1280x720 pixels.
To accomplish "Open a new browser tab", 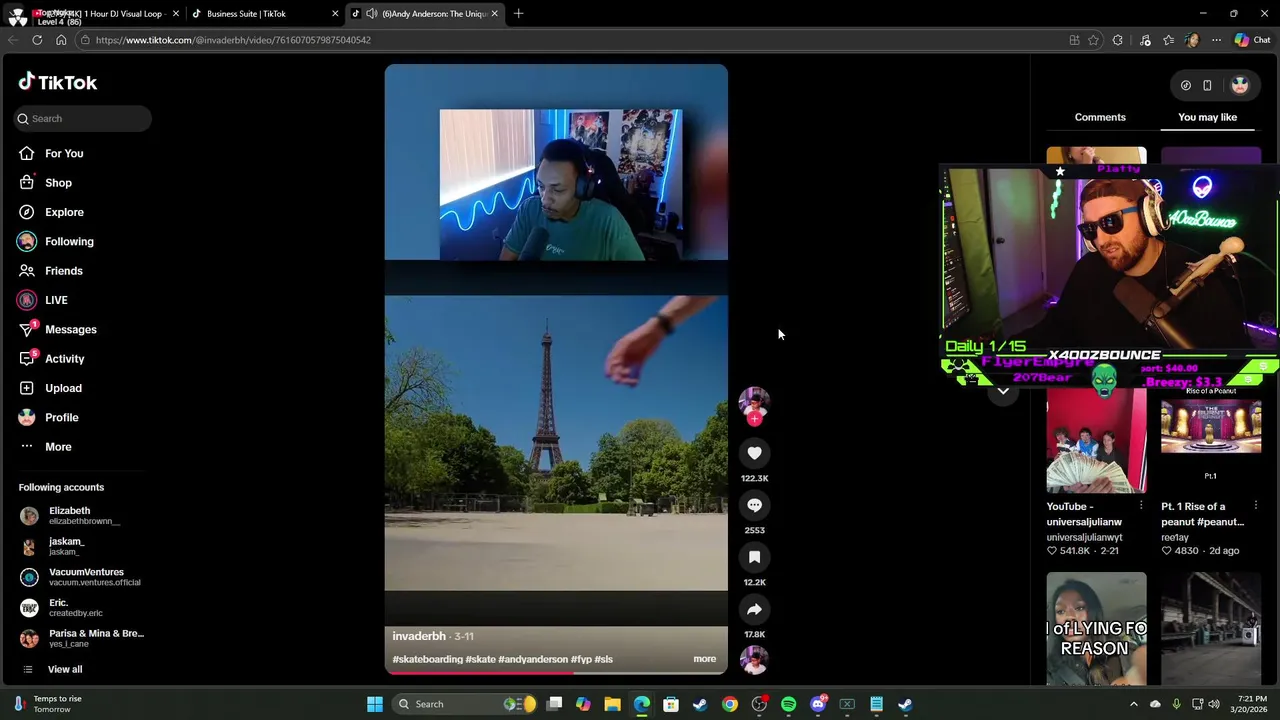I will [518, 14].
